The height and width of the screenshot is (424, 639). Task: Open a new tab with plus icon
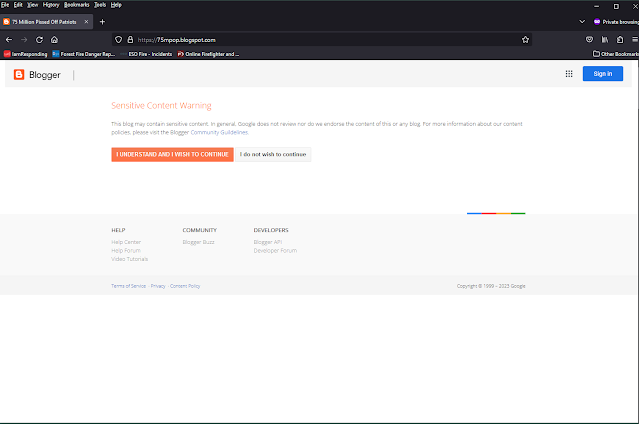pyautogui.click(x=102, y=22)
